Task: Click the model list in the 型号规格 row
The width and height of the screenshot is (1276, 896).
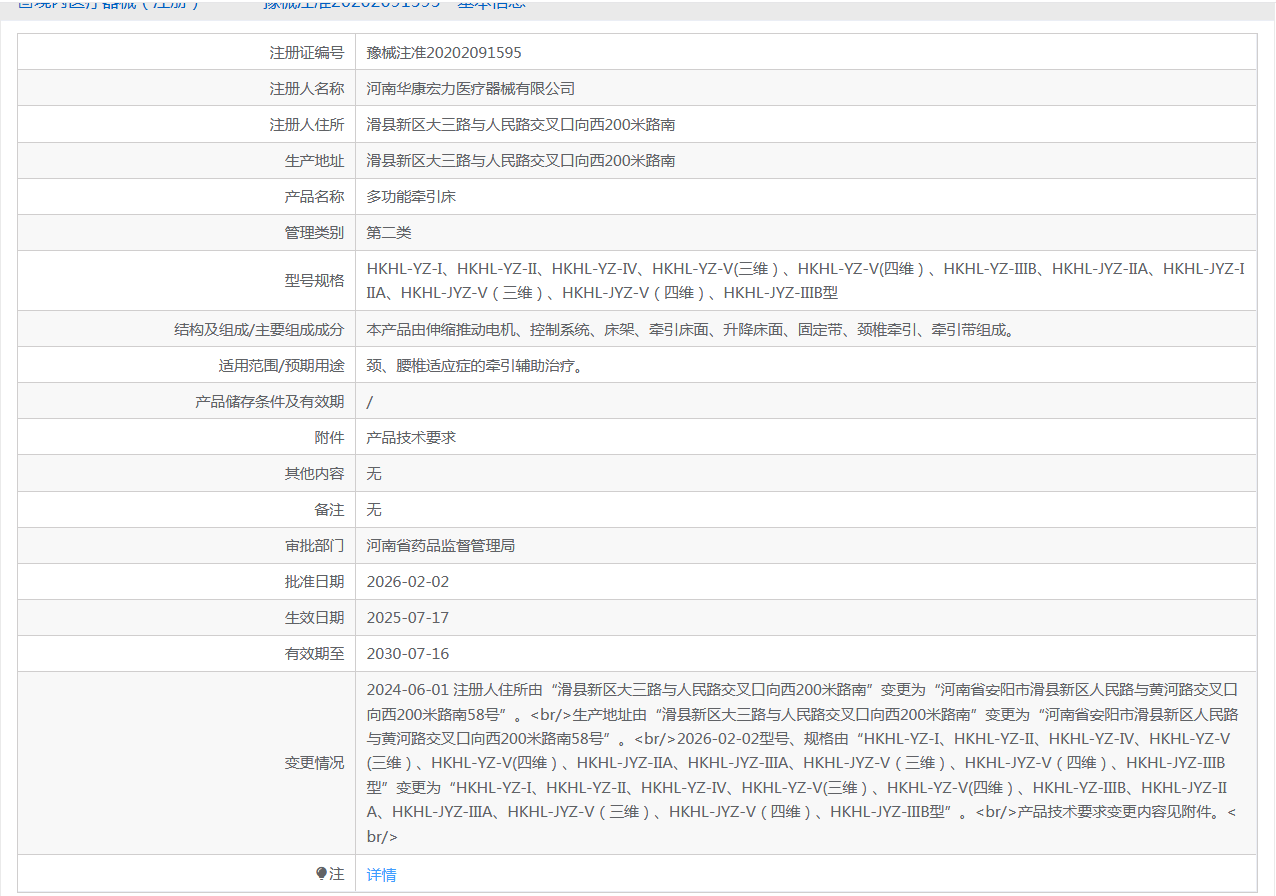Action: point(806,281)
